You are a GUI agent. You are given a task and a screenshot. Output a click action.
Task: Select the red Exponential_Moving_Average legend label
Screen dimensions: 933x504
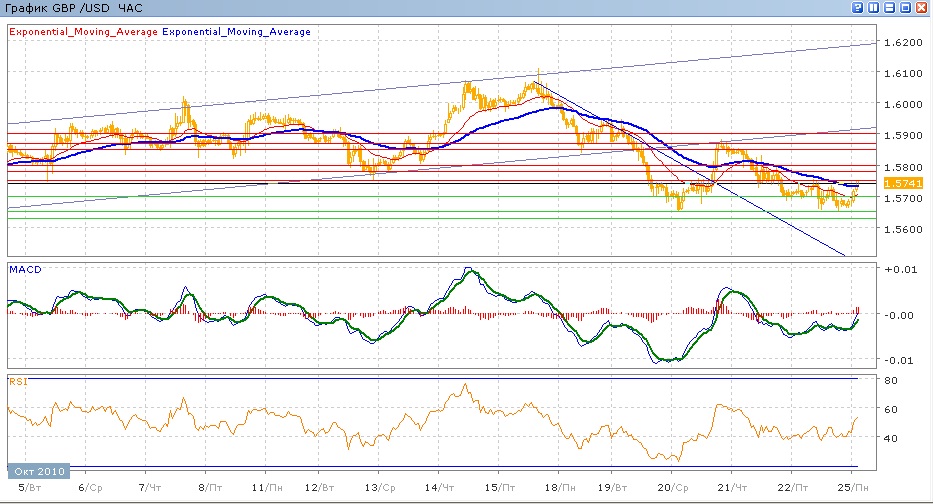[83, 32]
